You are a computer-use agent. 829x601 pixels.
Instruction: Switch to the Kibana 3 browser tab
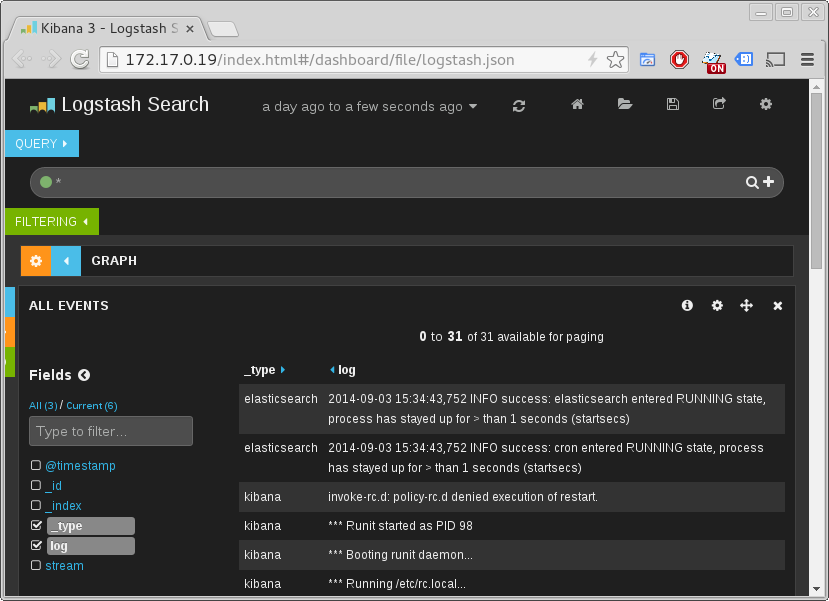[106, 28]
